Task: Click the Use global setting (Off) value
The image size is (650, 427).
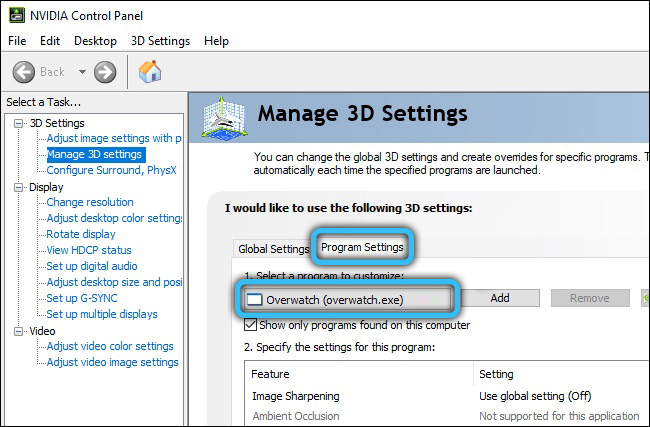Action: (535, 396)
